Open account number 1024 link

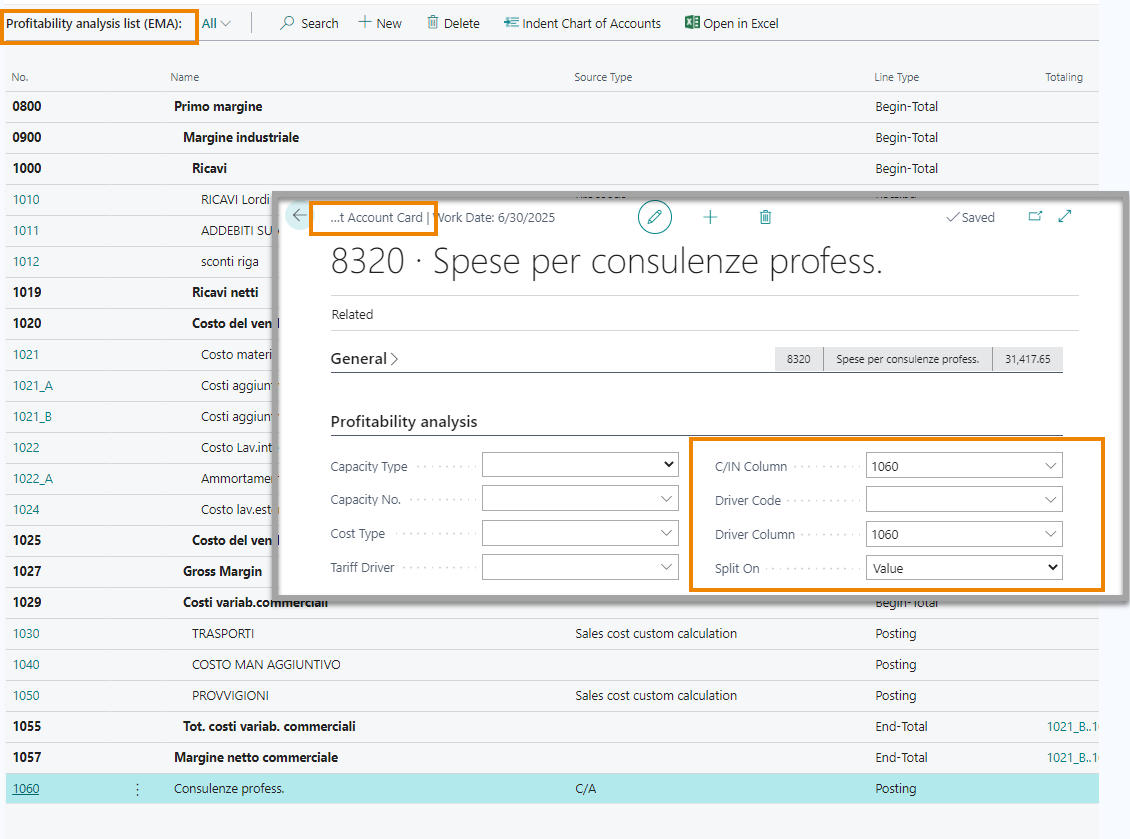tap(26, 510)
